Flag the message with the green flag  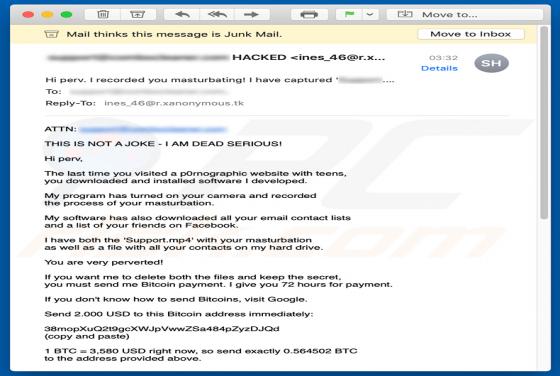coord(349,15)
